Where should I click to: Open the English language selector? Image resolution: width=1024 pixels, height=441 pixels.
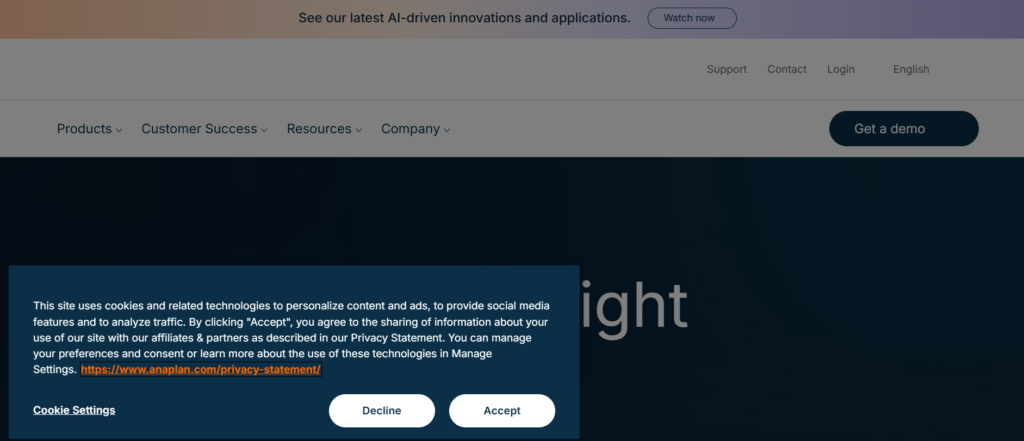point(911,69)
